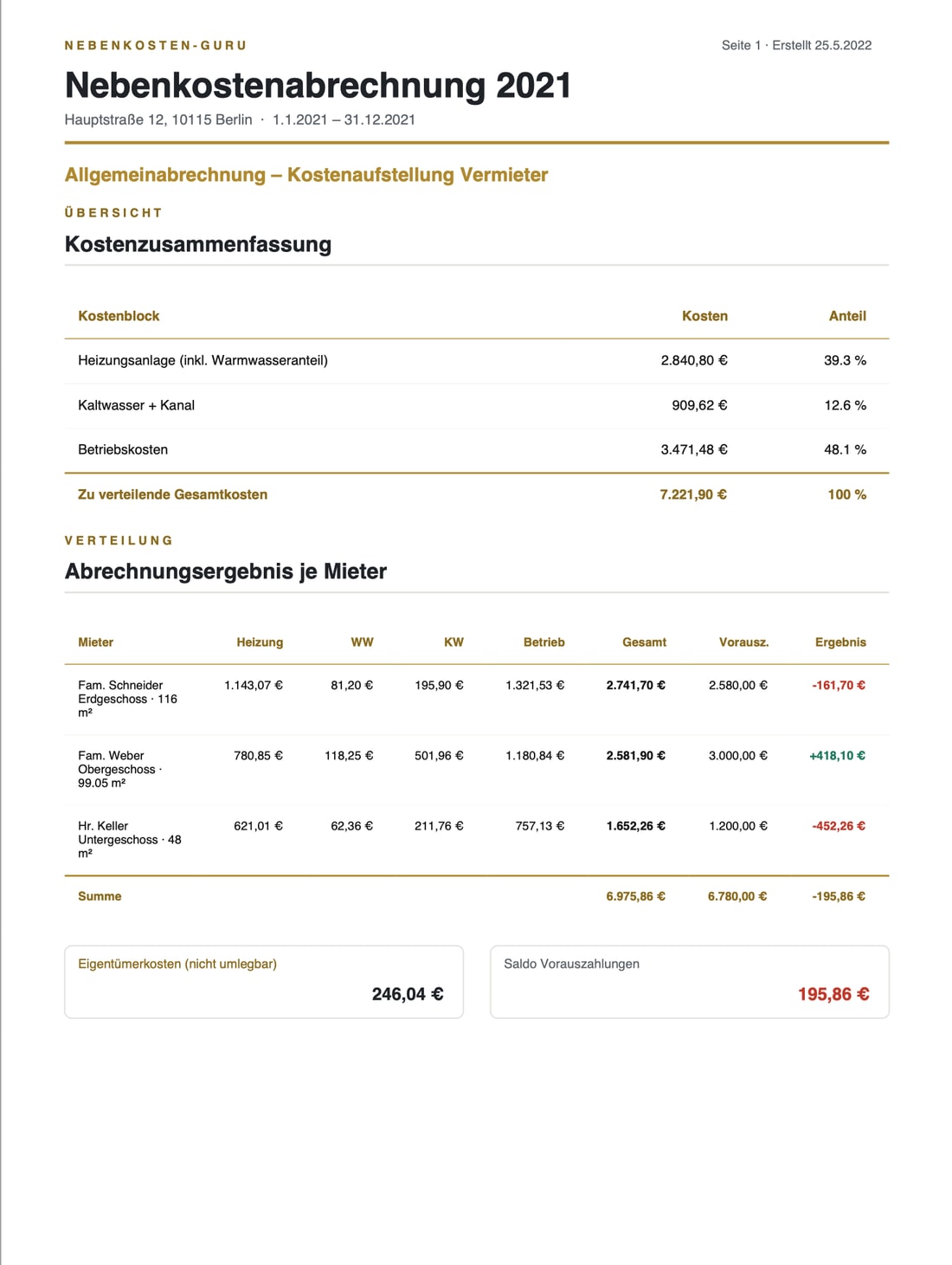Click the address line Hauptstraße 12, 10115 Berlin

click(x=158, y=119)
